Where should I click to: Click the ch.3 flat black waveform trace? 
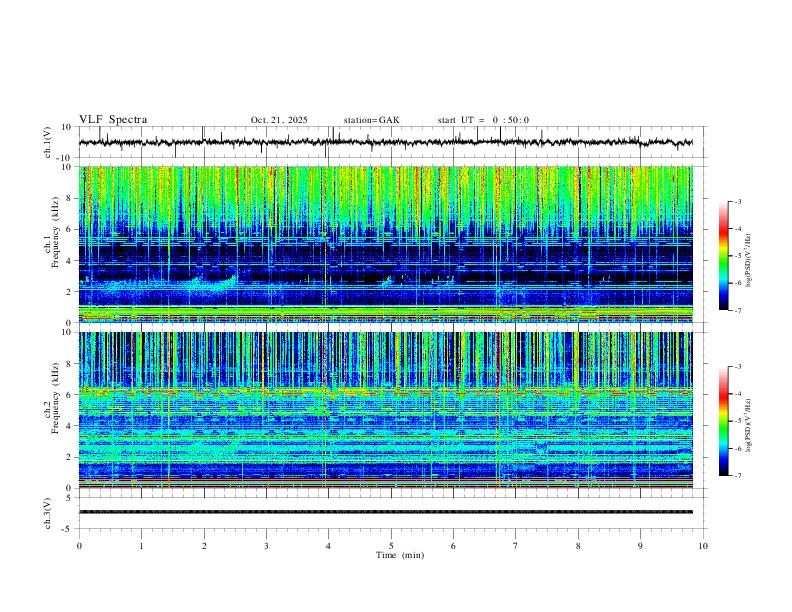click(x=385, y=512)
